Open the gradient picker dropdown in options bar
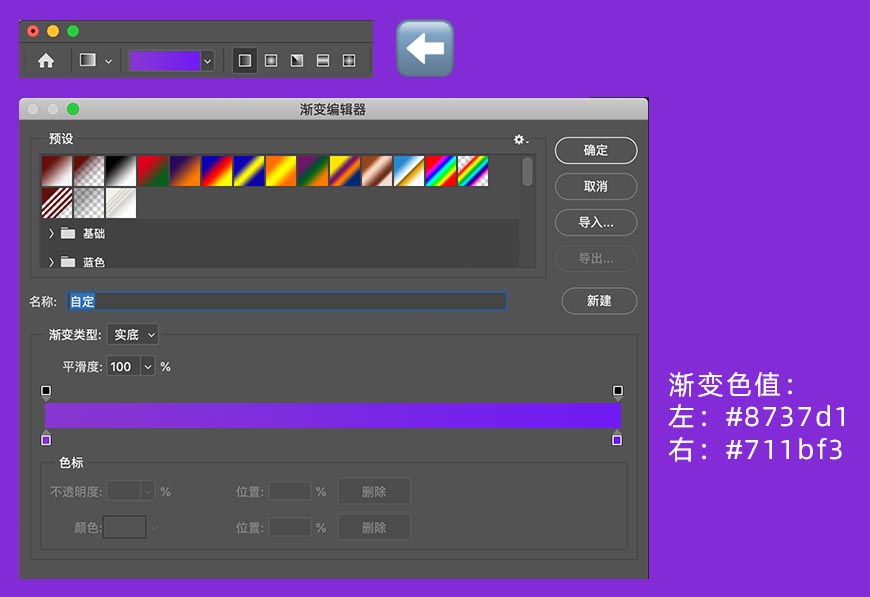The image size is (870, 597). coord(207,60)
